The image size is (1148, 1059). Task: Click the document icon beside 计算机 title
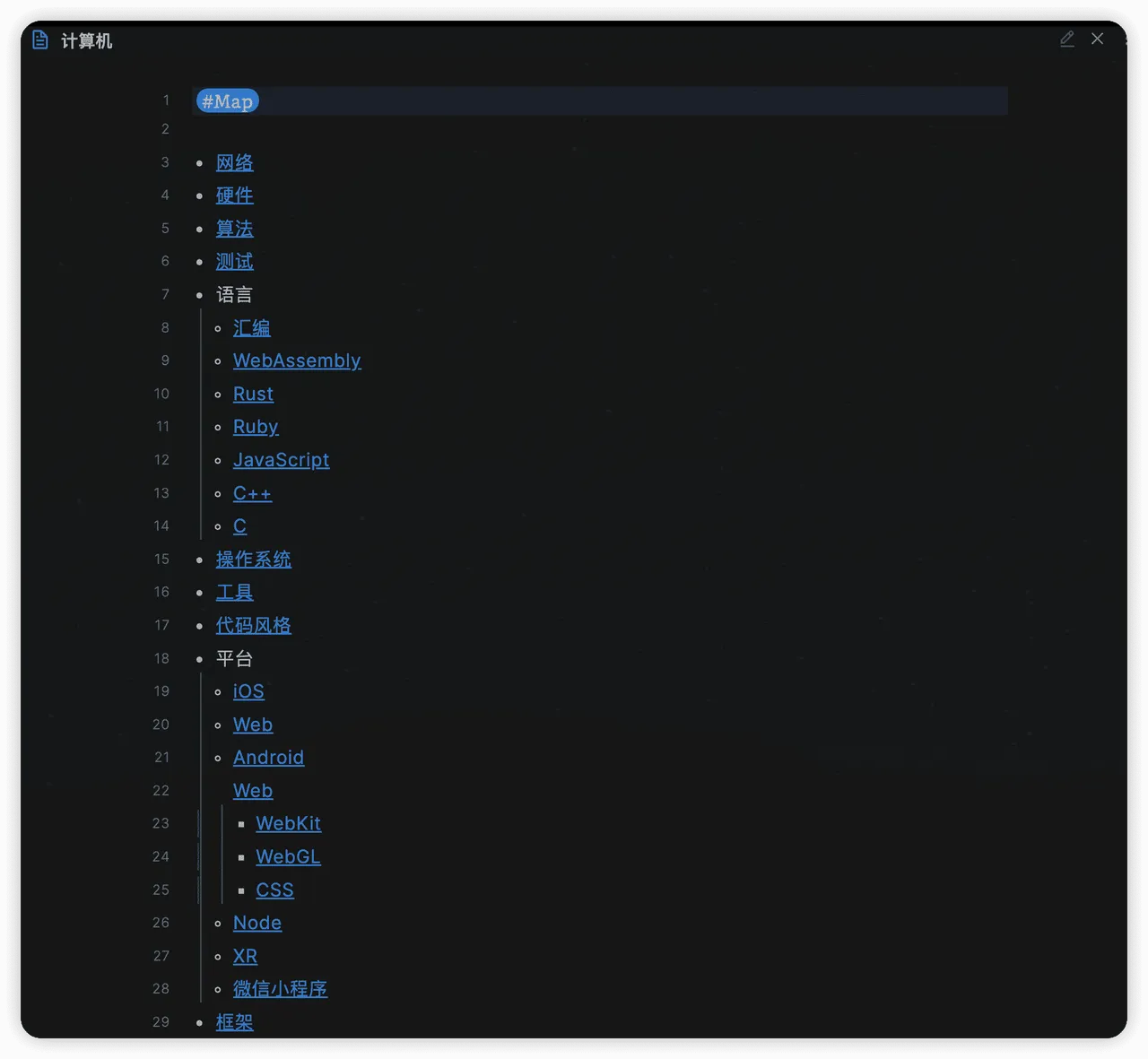(39, 40)
